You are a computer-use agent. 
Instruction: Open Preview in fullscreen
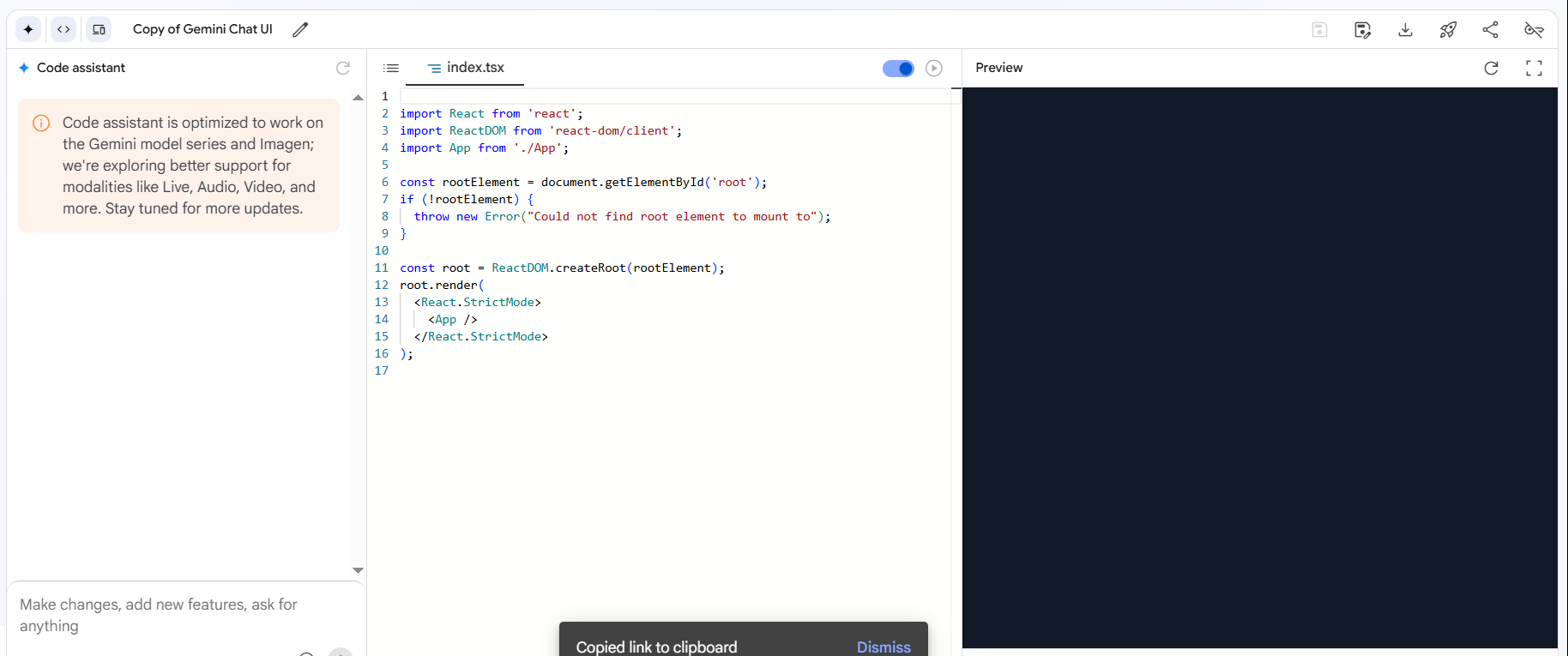tap(1534, 68)
